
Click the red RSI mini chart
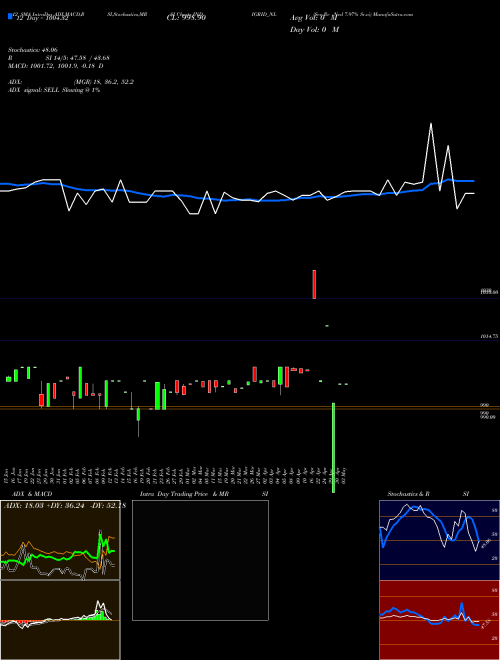(439, 620)
